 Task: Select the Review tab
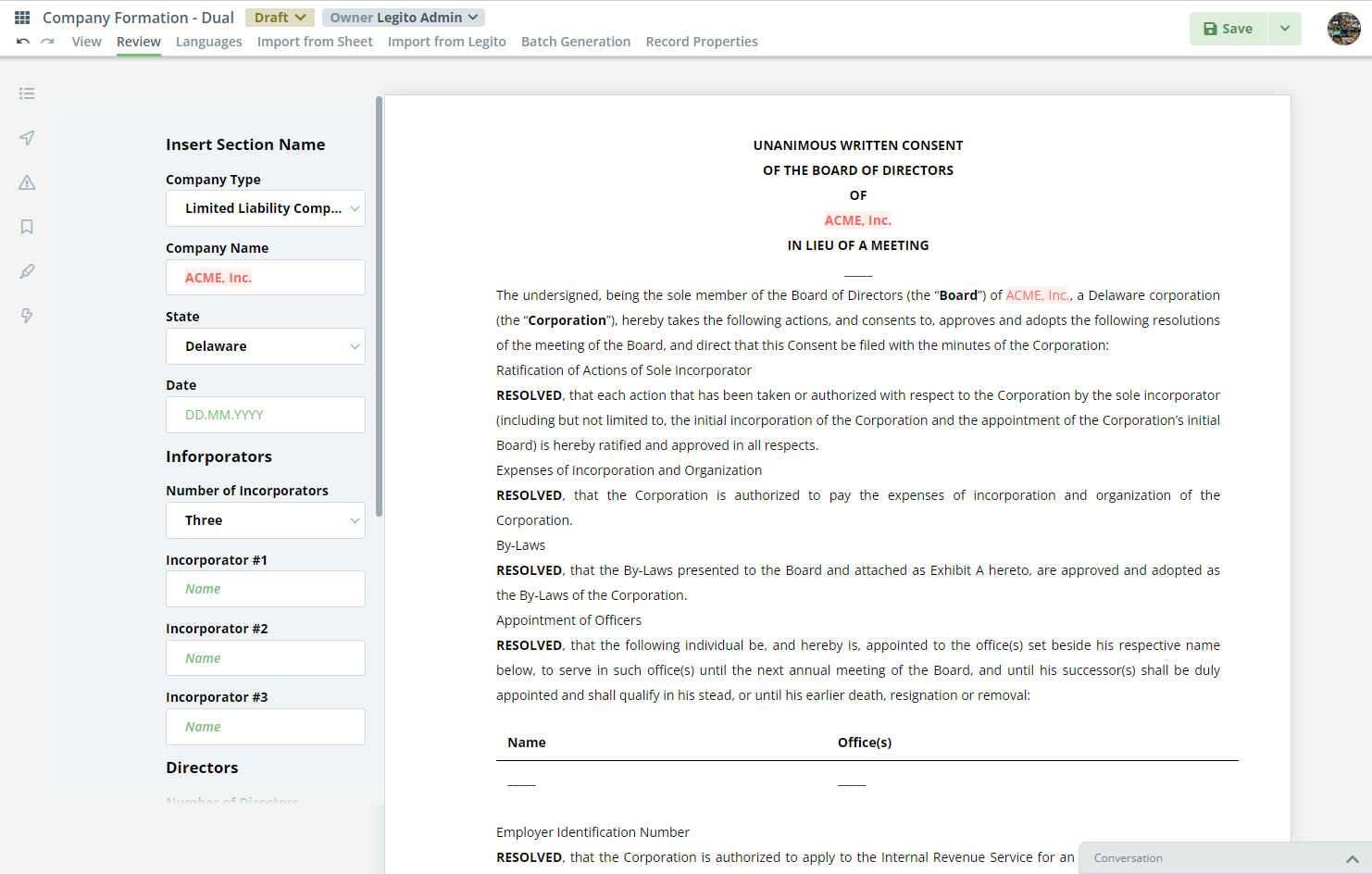139,42
